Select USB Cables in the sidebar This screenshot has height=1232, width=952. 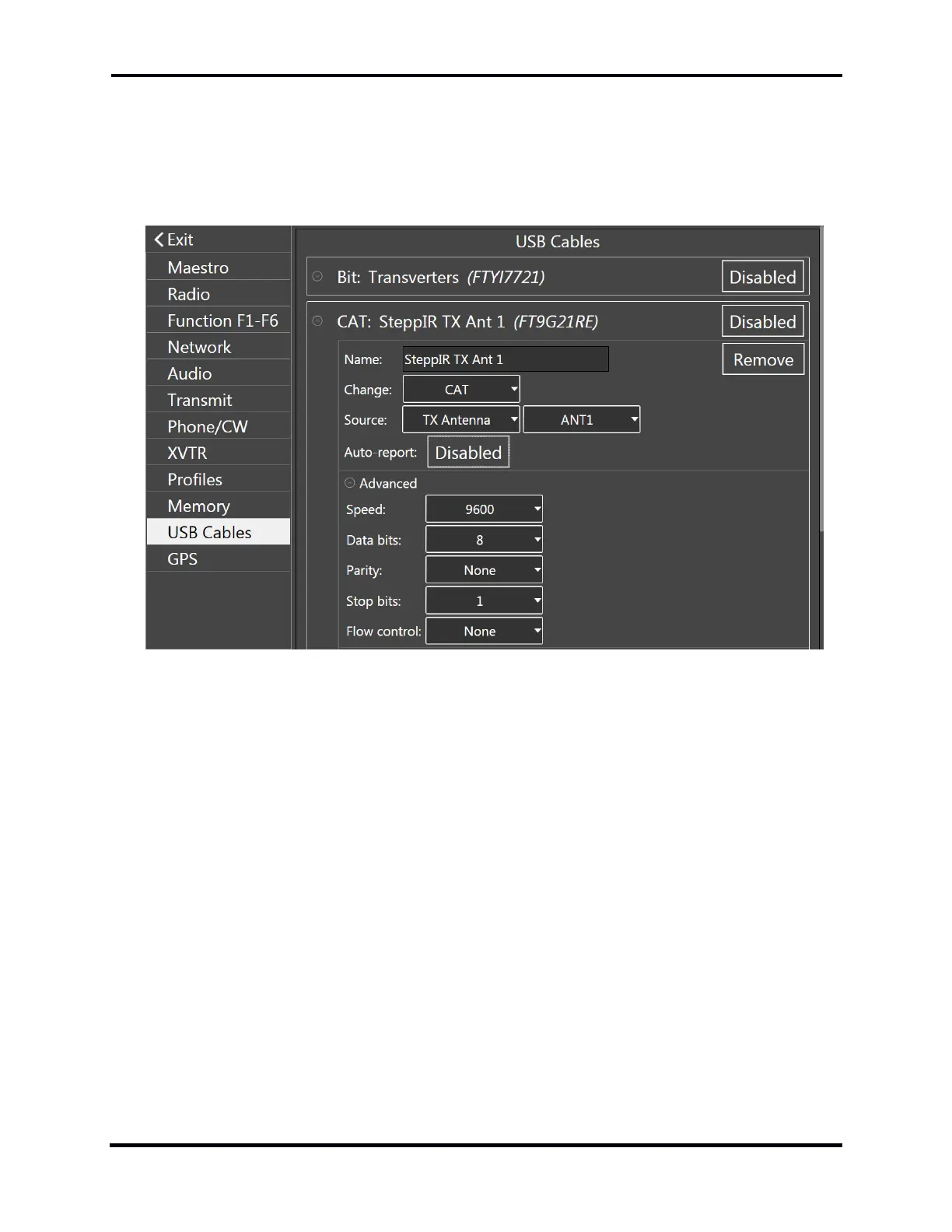pyautogui.click(x=219, y=531)
